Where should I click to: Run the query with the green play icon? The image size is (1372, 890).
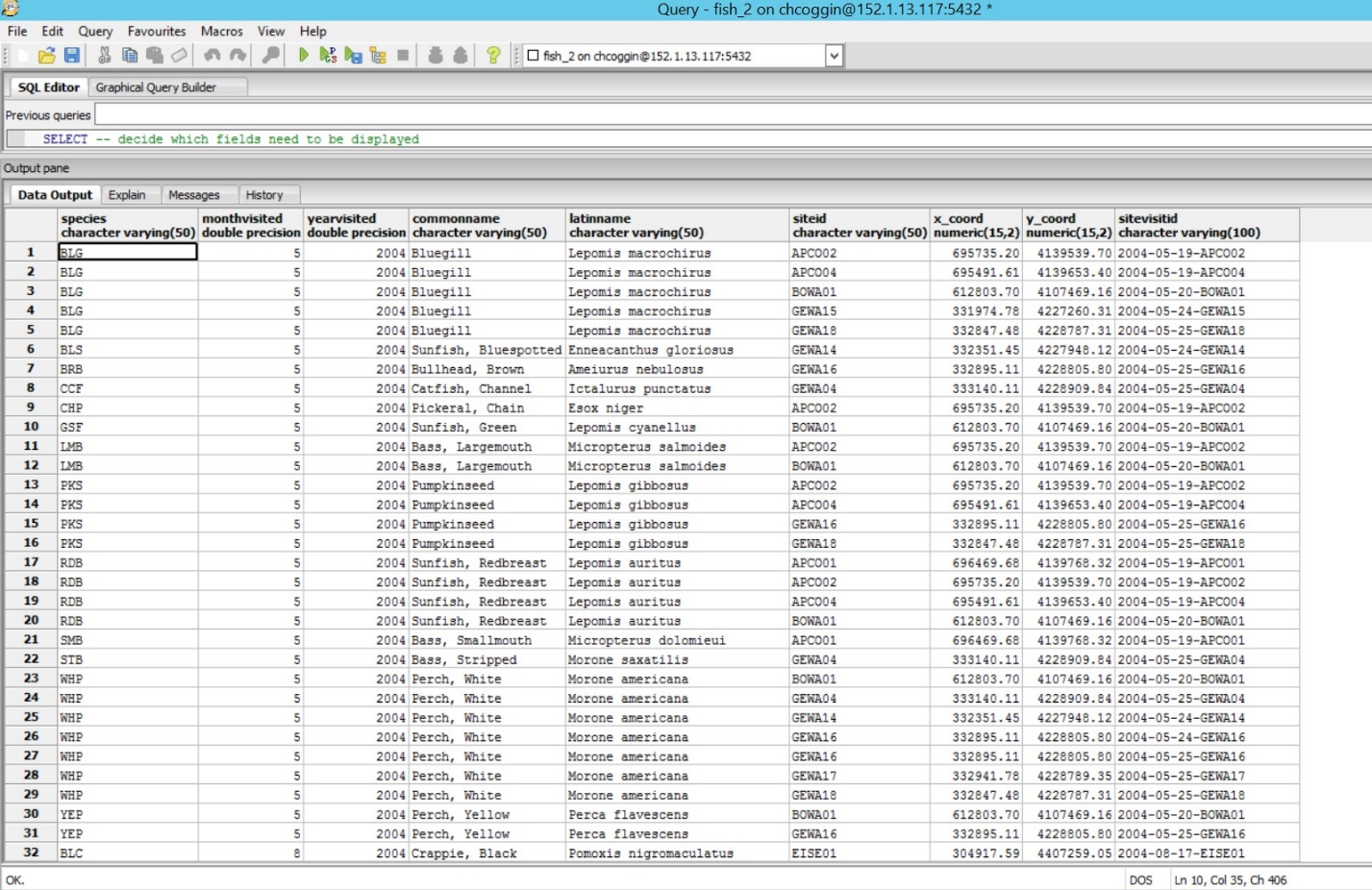click(x=304, y=56)
